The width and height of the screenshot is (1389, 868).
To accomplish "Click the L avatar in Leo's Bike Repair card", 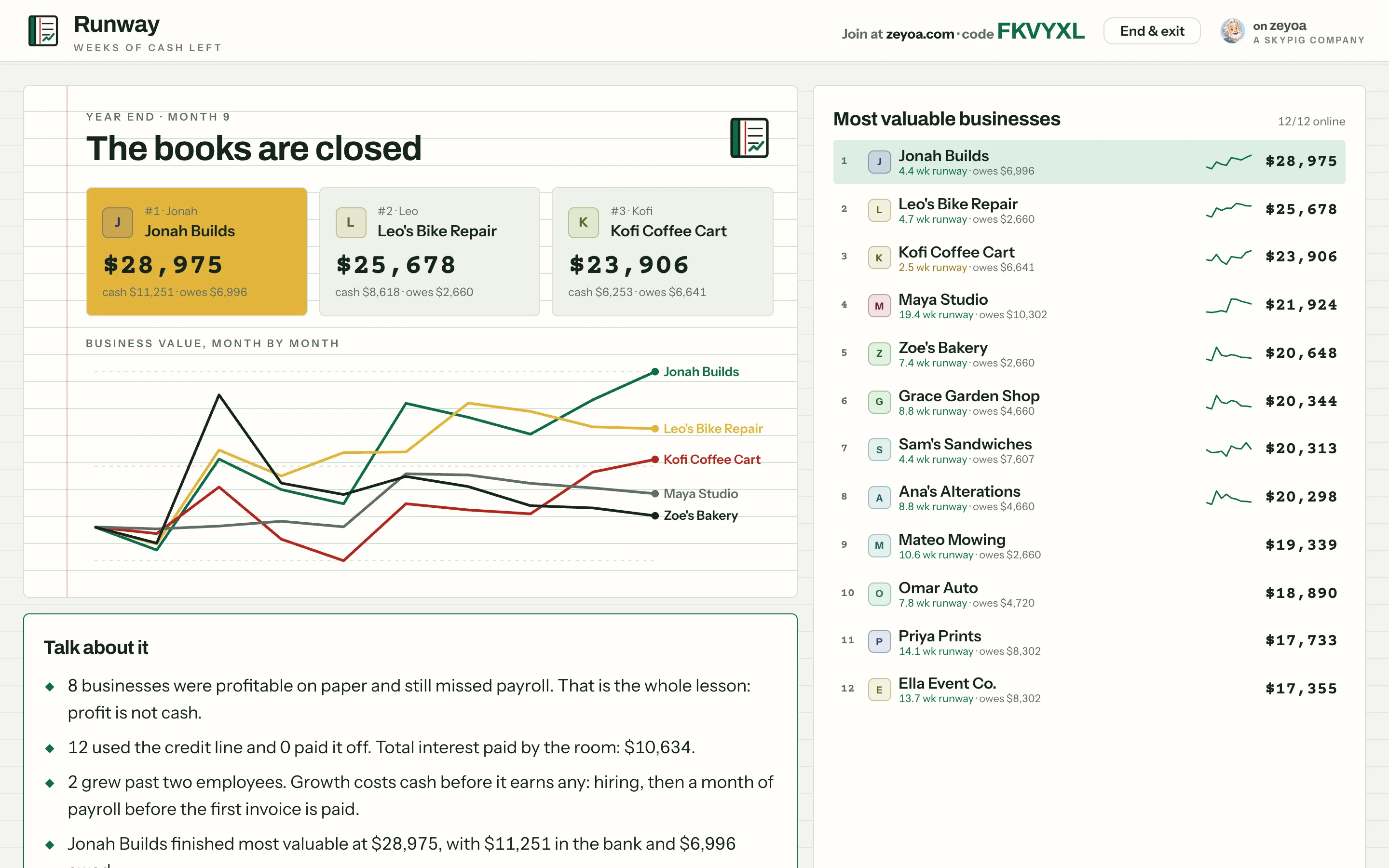I will coord(351,223).
